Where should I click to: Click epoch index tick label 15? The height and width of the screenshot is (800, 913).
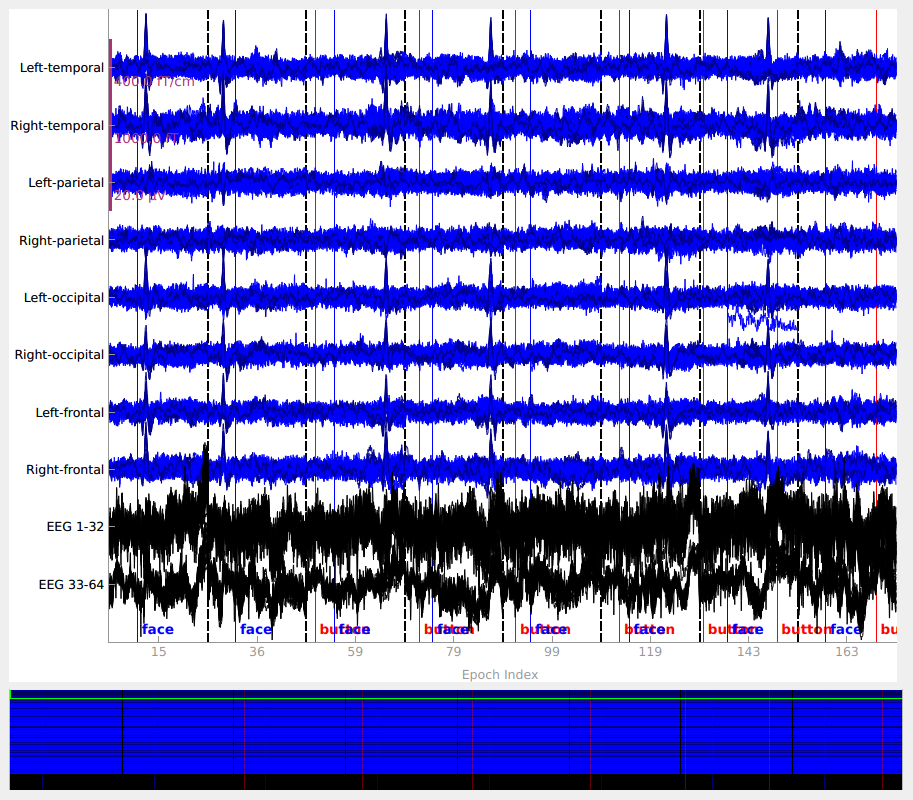pyautogui.click(x=158, y=652)
